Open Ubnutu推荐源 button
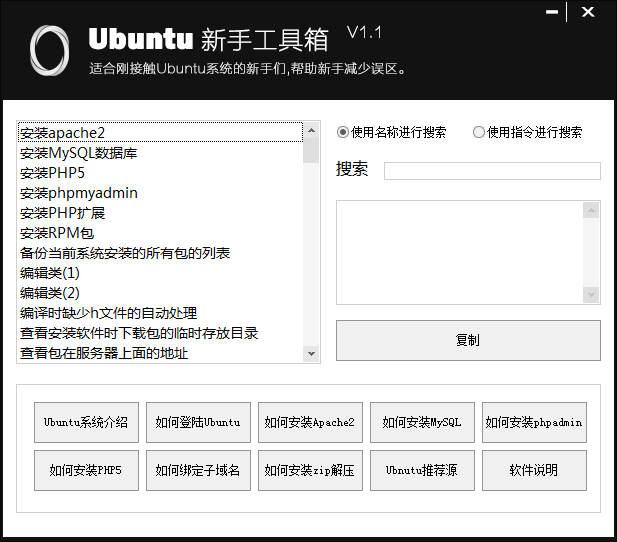617x542 pixels. [x=422, y=470]
